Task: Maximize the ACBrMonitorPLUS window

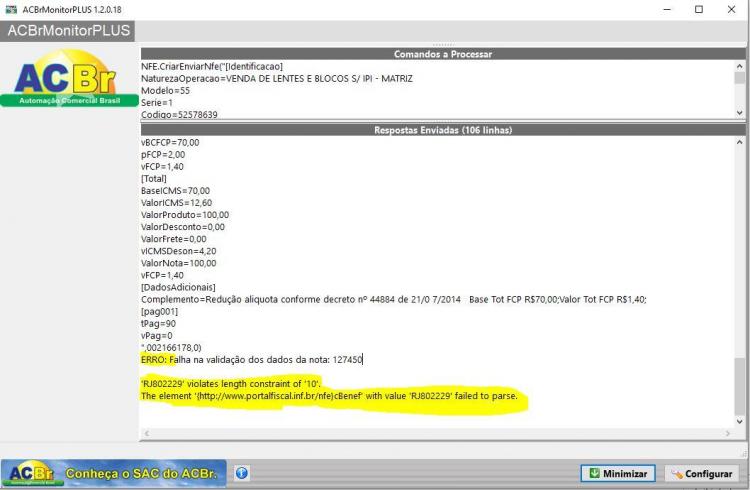Action: click(699, 9)
